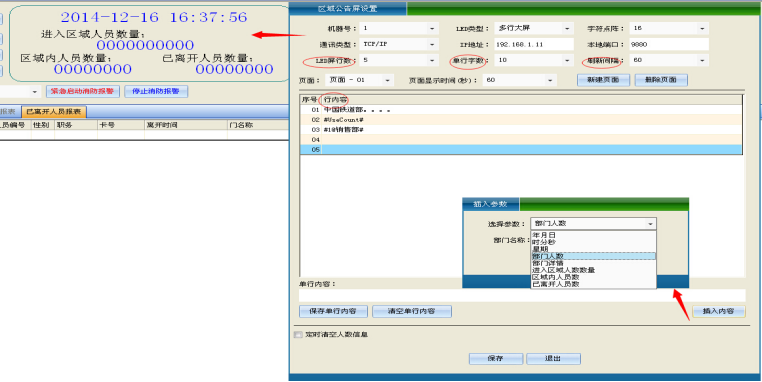Screen dimensions: 762x382
Task: Click the IP地址 input field
Action: tap(534, 44)
